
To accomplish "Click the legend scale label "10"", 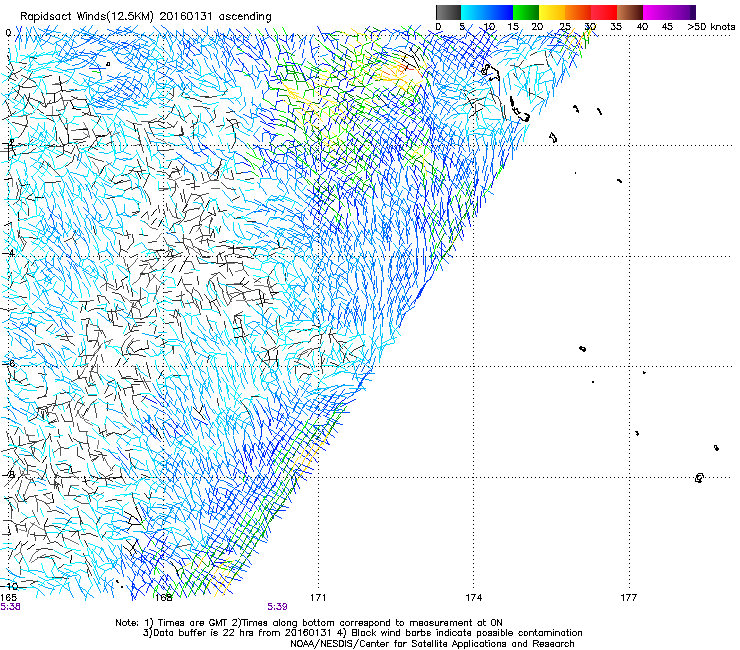I will click(489, 26).
